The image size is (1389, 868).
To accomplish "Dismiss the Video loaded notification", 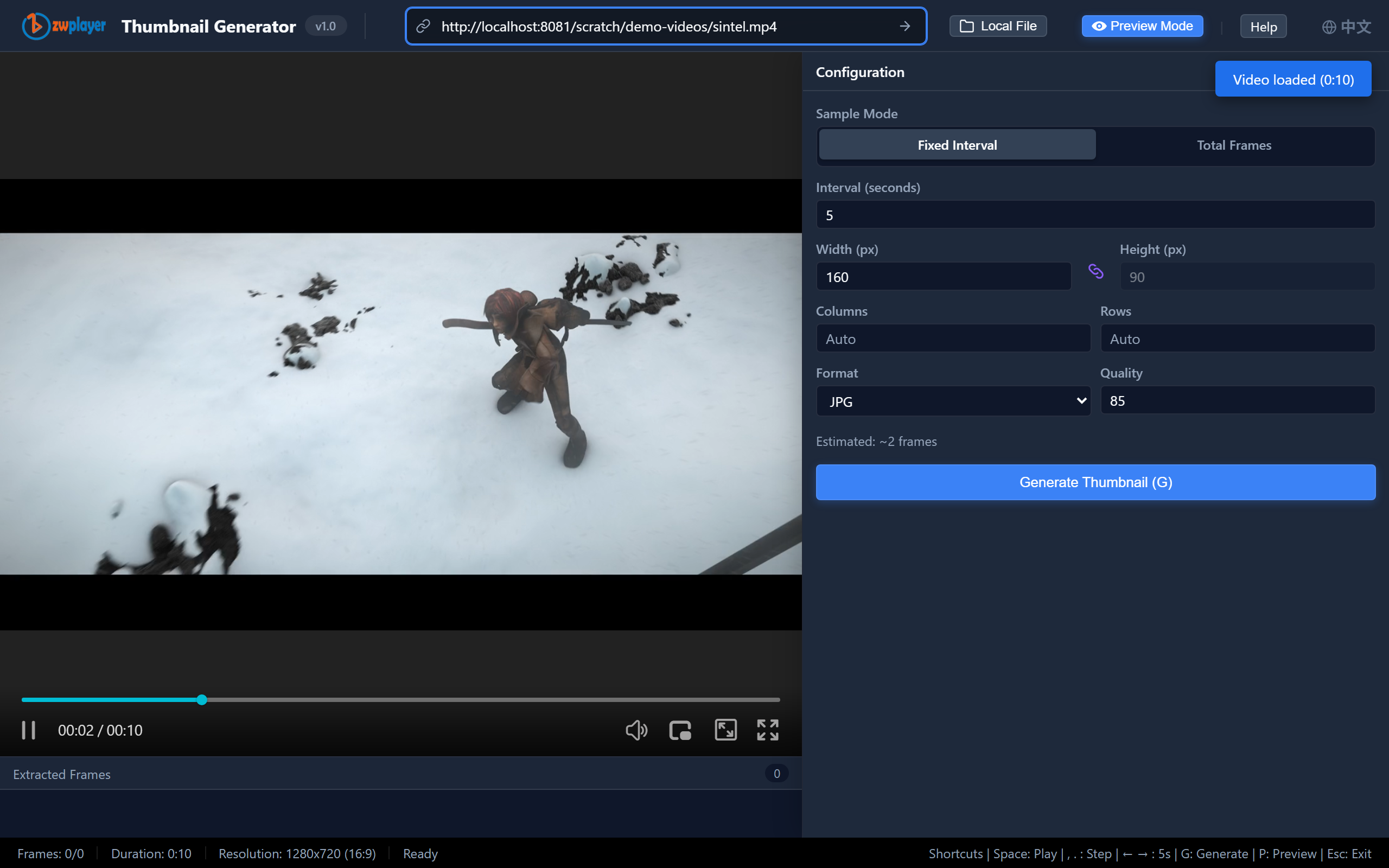I will point(1292,79).
